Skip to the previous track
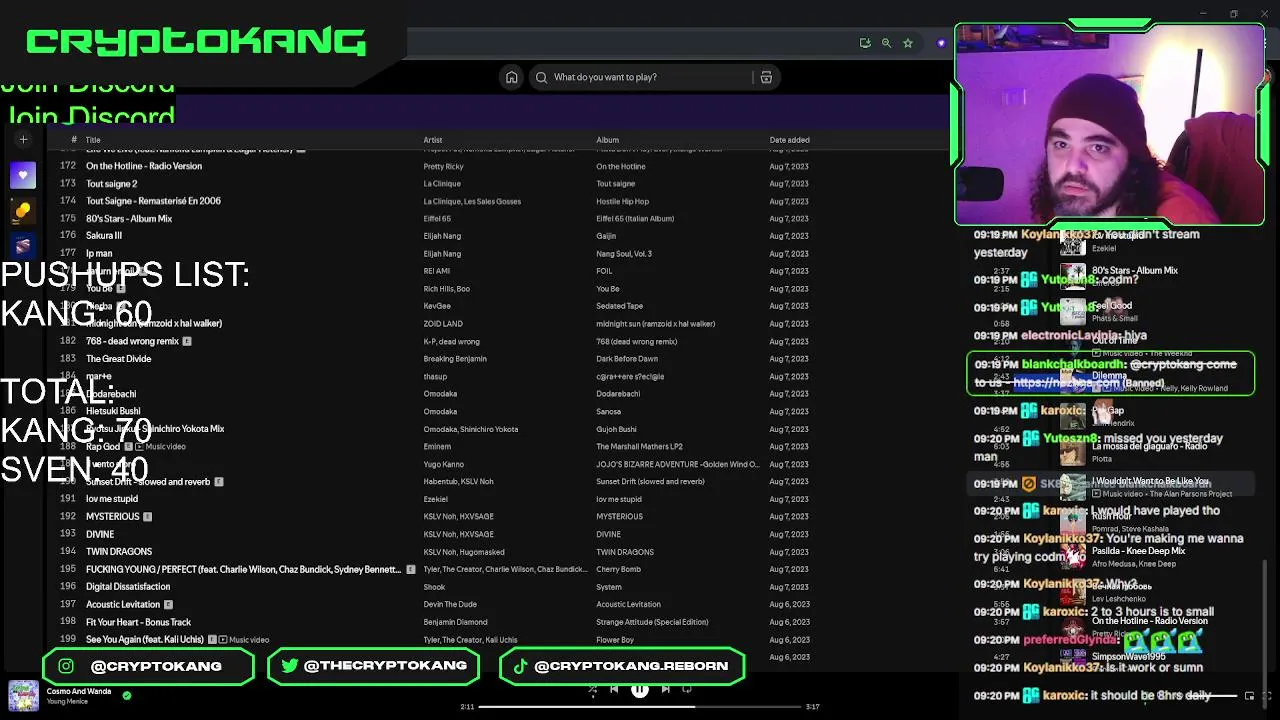Image resolution: width=1280 pixels, height=720 pixels. (614, 689)
